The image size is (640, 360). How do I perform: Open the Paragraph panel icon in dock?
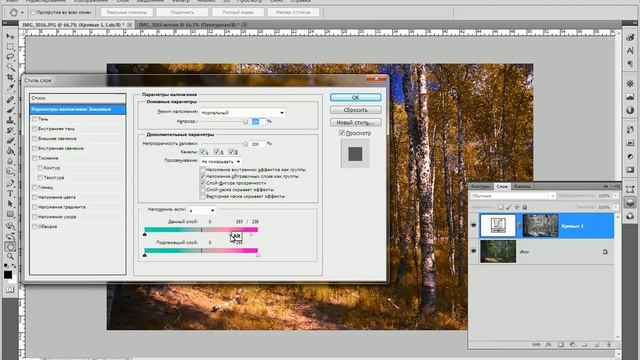click(x=630, y=64)
